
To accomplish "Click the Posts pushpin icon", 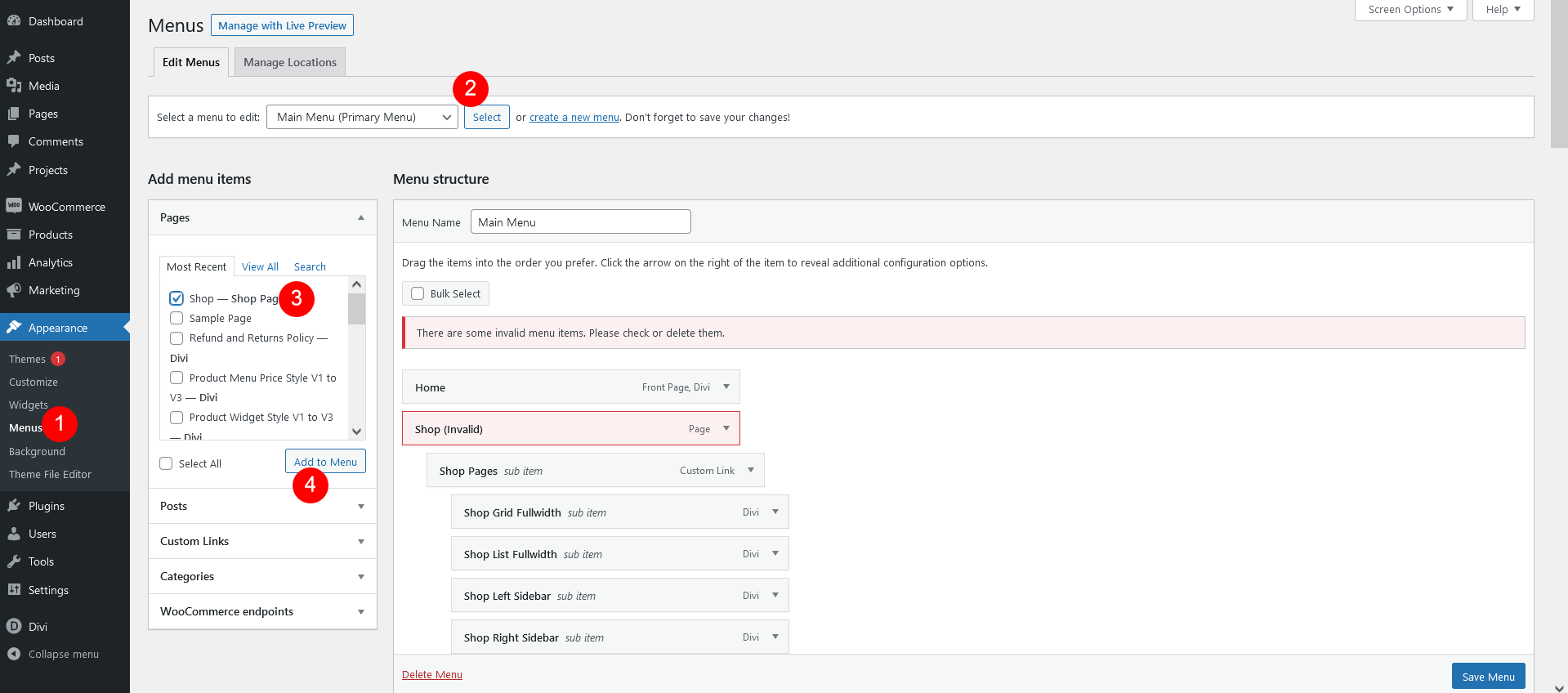I will (14, 58).
